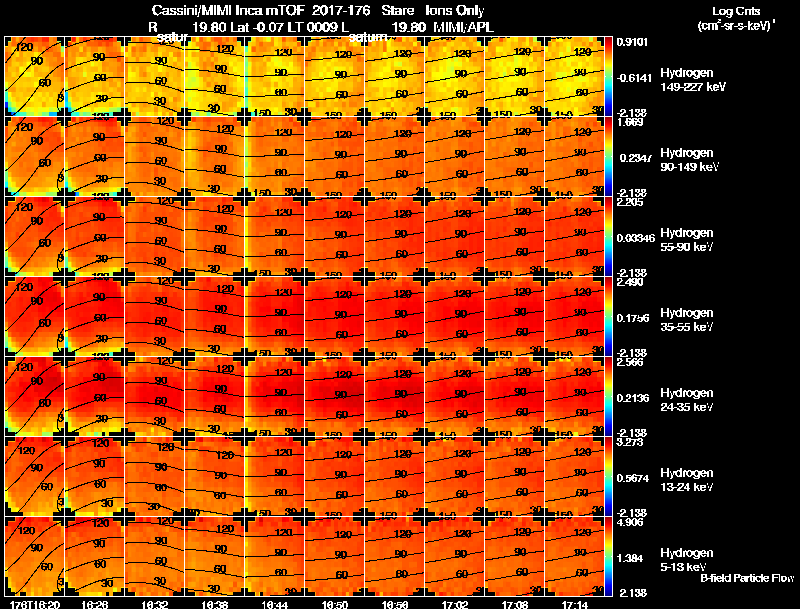Click the Hydrogen 13-24 keV label
Screen dimensions: 800x609
click(x=687, y=480)
